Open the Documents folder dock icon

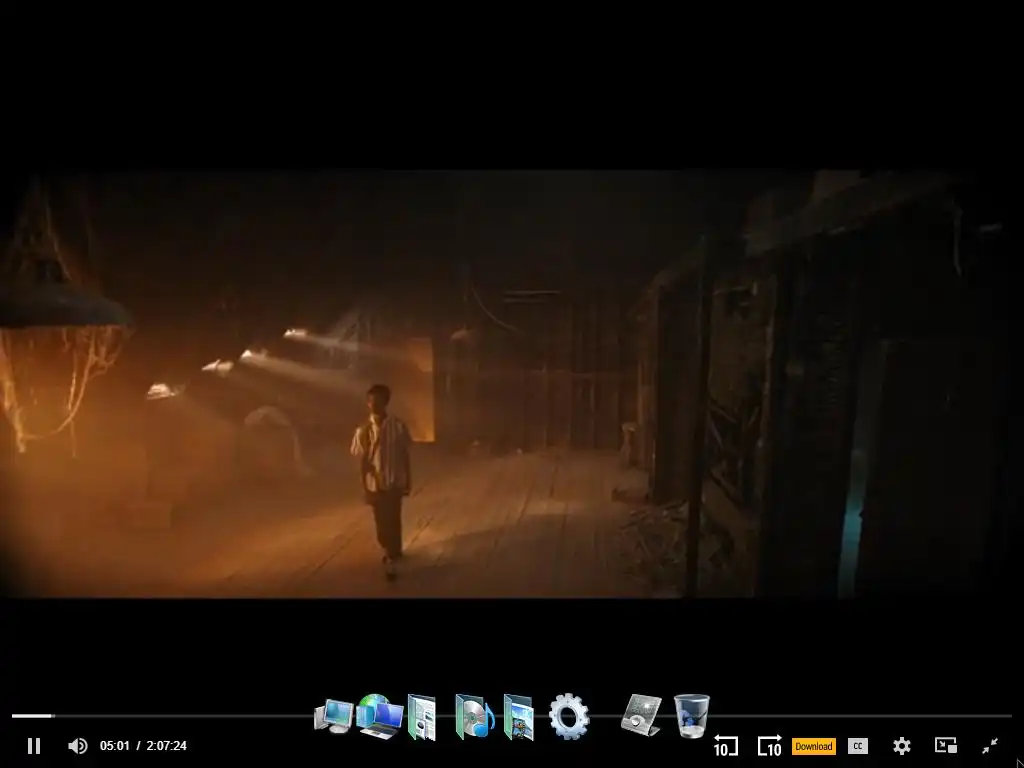click(x=422, y=718)
